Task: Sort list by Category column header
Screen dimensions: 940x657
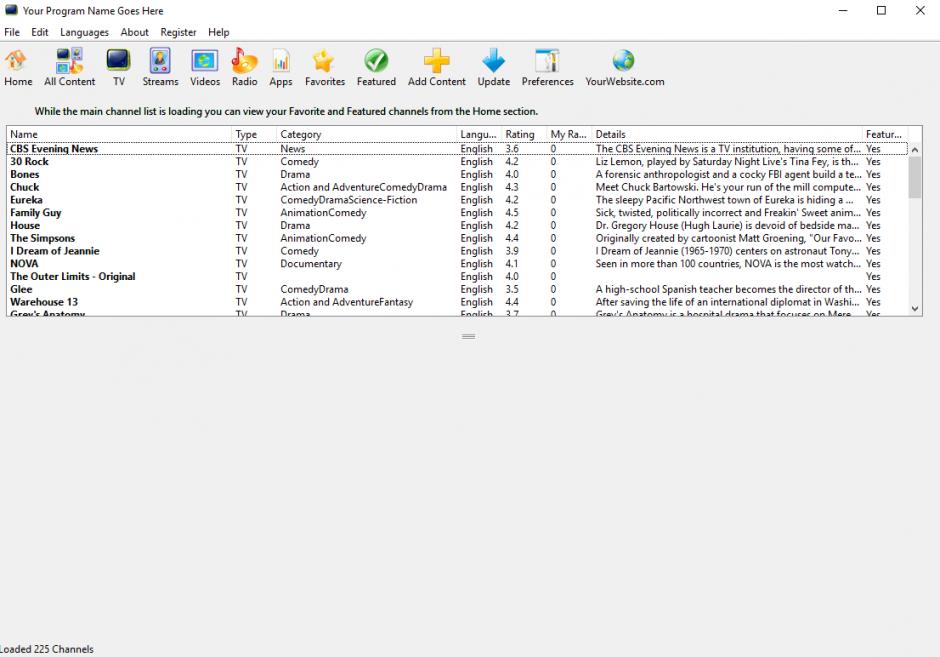Action: click(366, 134)
